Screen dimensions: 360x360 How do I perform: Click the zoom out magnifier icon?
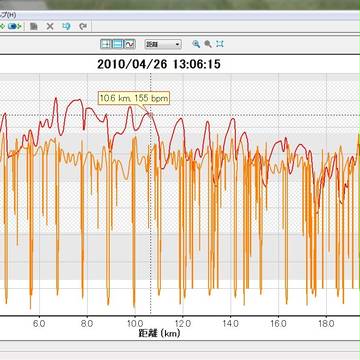[x=208, y=44]
